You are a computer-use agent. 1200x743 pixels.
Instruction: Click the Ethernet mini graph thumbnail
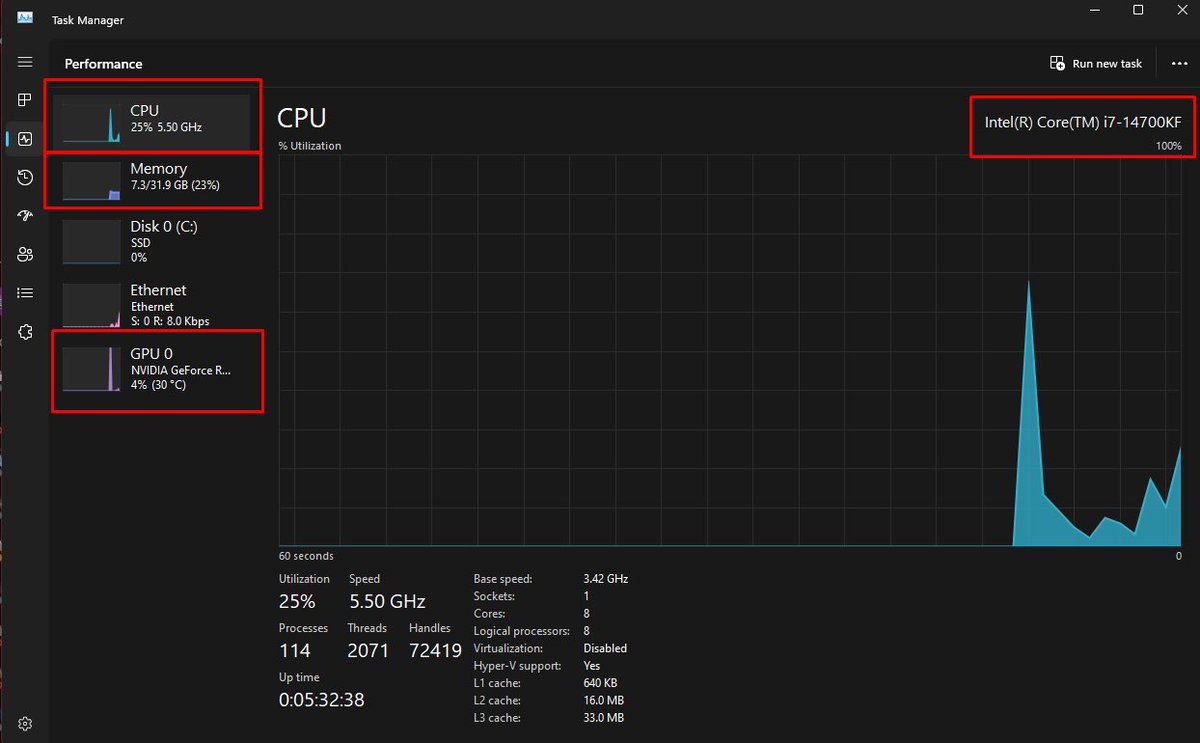click(x=92, y=305)
